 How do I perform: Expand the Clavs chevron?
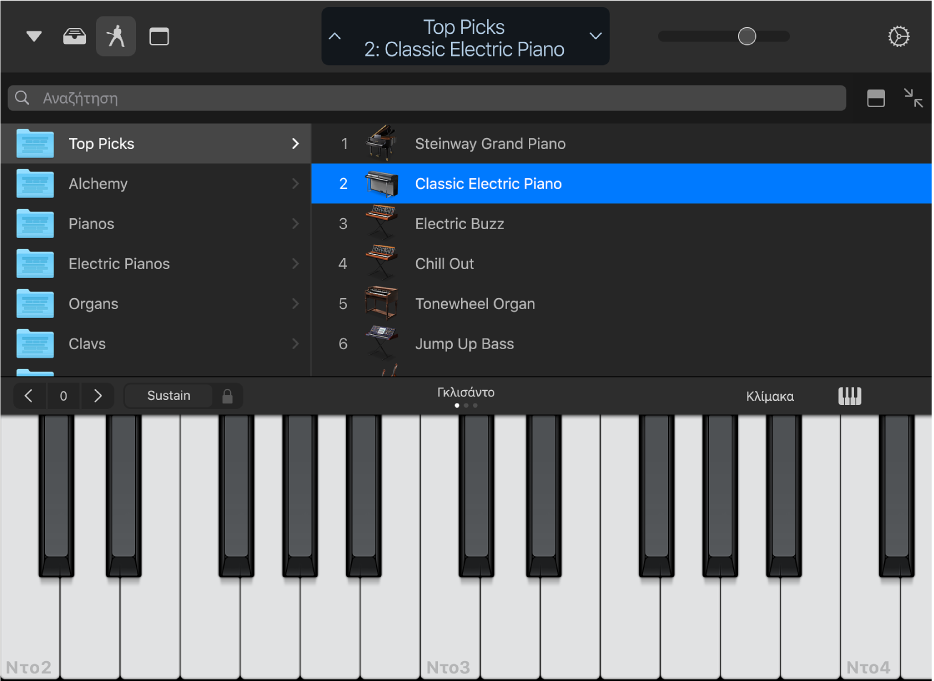[x=295, y=343]
